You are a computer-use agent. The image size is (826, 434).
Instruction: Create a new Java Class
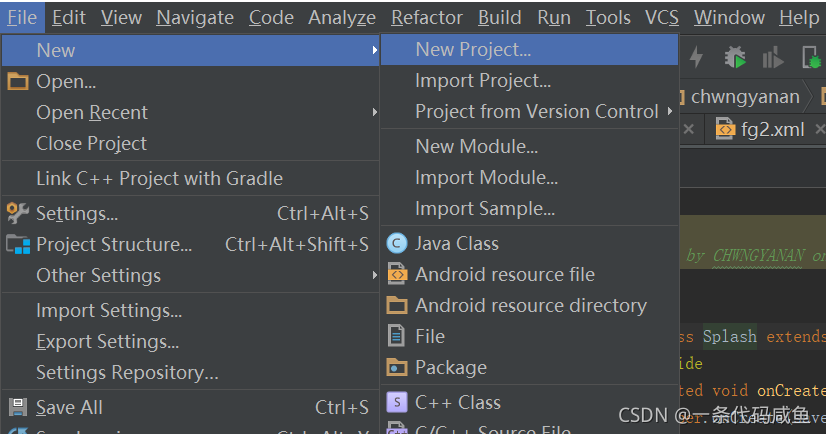click(x=456, y=243)
